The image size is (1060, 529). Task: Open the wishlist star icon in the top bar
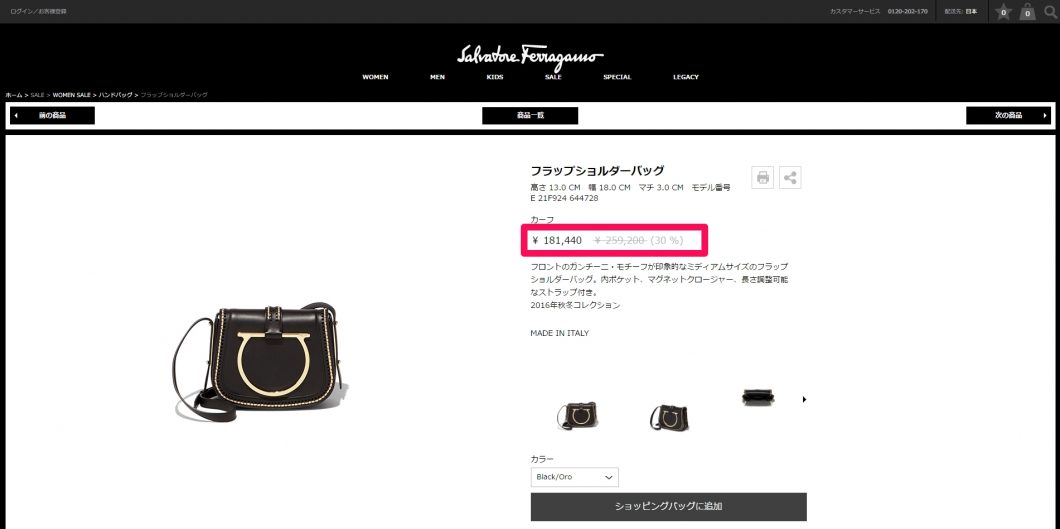coord(1004,11)
